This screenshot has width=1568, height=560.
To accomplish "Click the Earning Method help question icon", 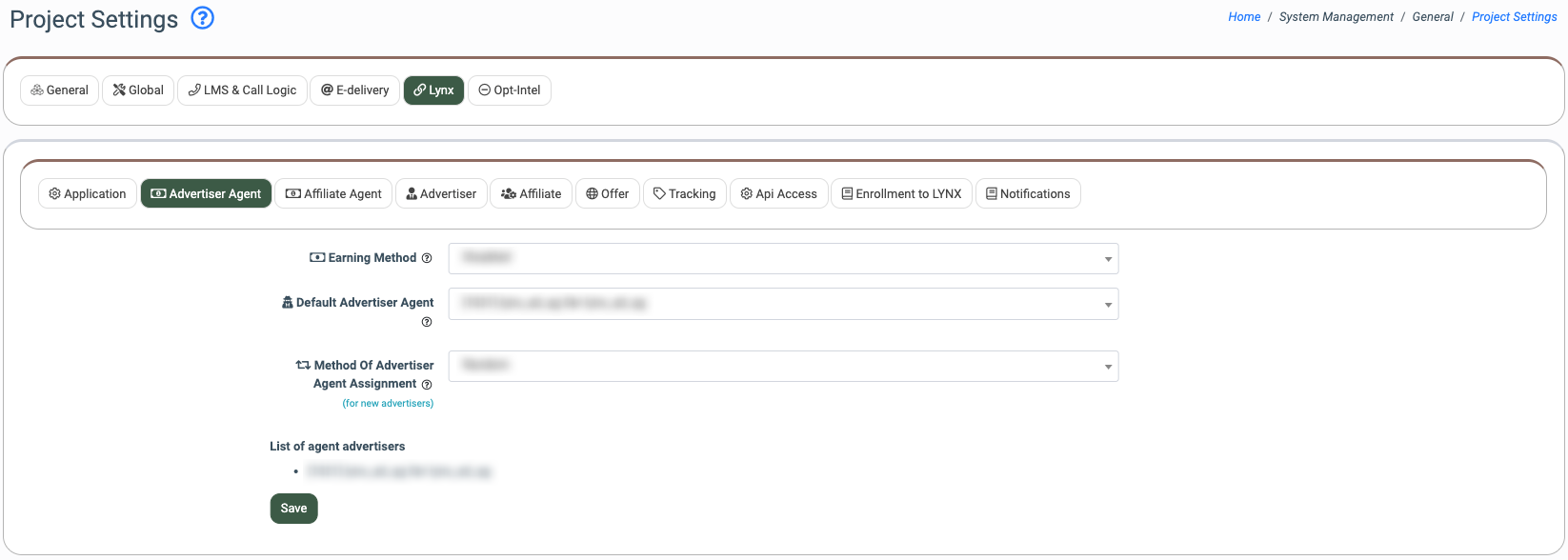I will 427,258.
